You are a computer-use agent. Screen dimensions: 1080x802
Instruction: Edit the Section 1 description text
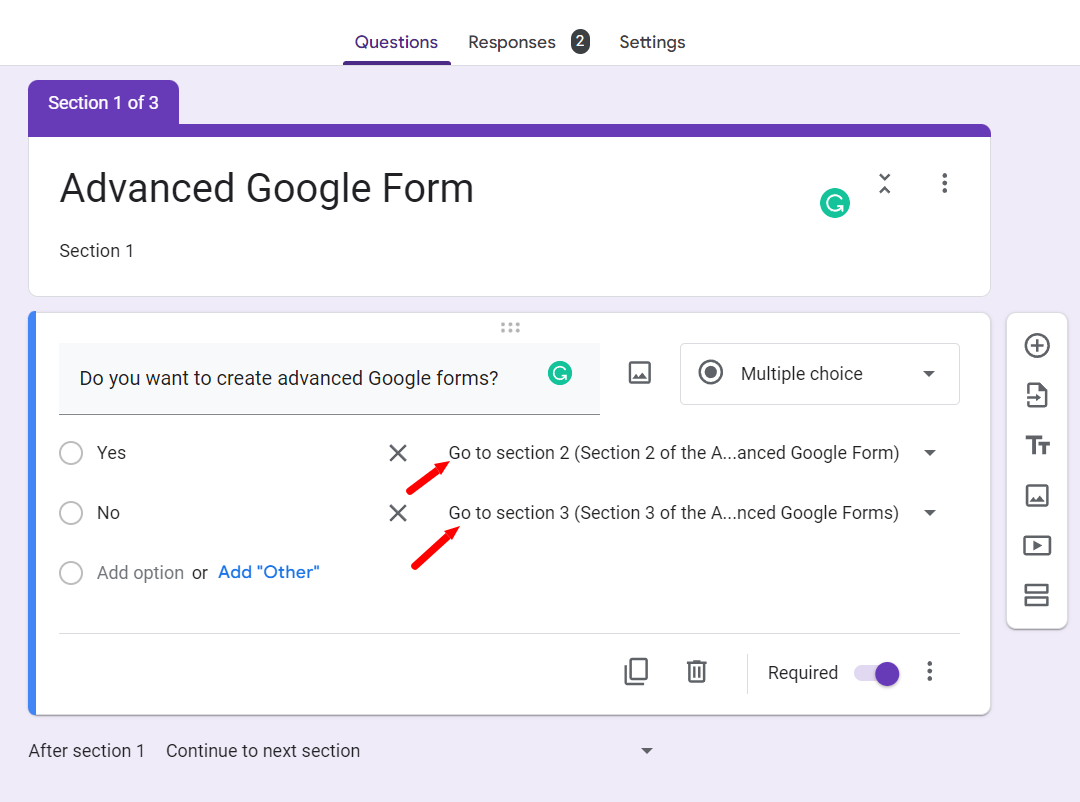click(x=96, y=251)
